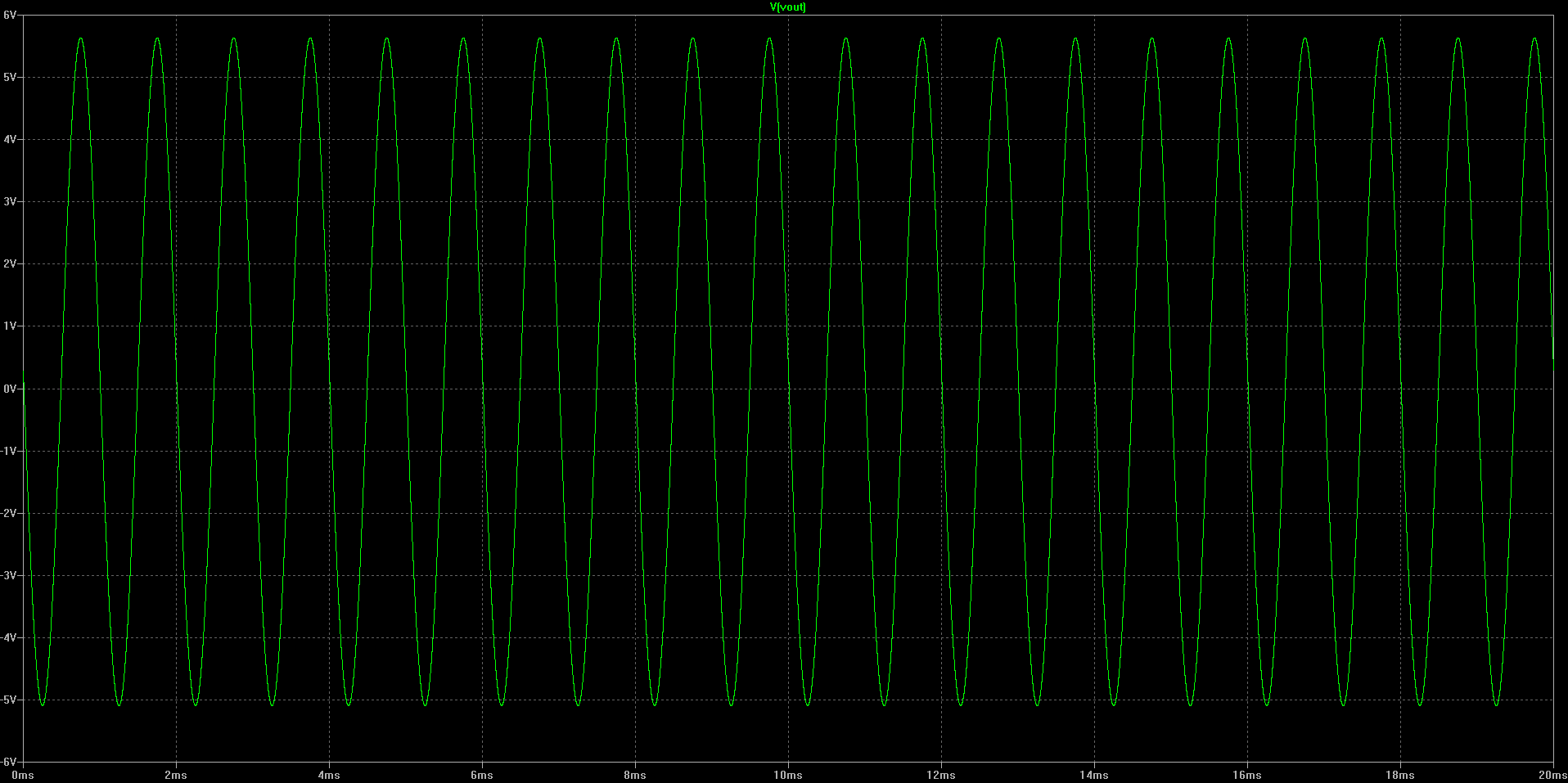Click the 3V vertical axis label
Image resolution: width=1568 pixels, height=783 pixels.
[9, 201]
